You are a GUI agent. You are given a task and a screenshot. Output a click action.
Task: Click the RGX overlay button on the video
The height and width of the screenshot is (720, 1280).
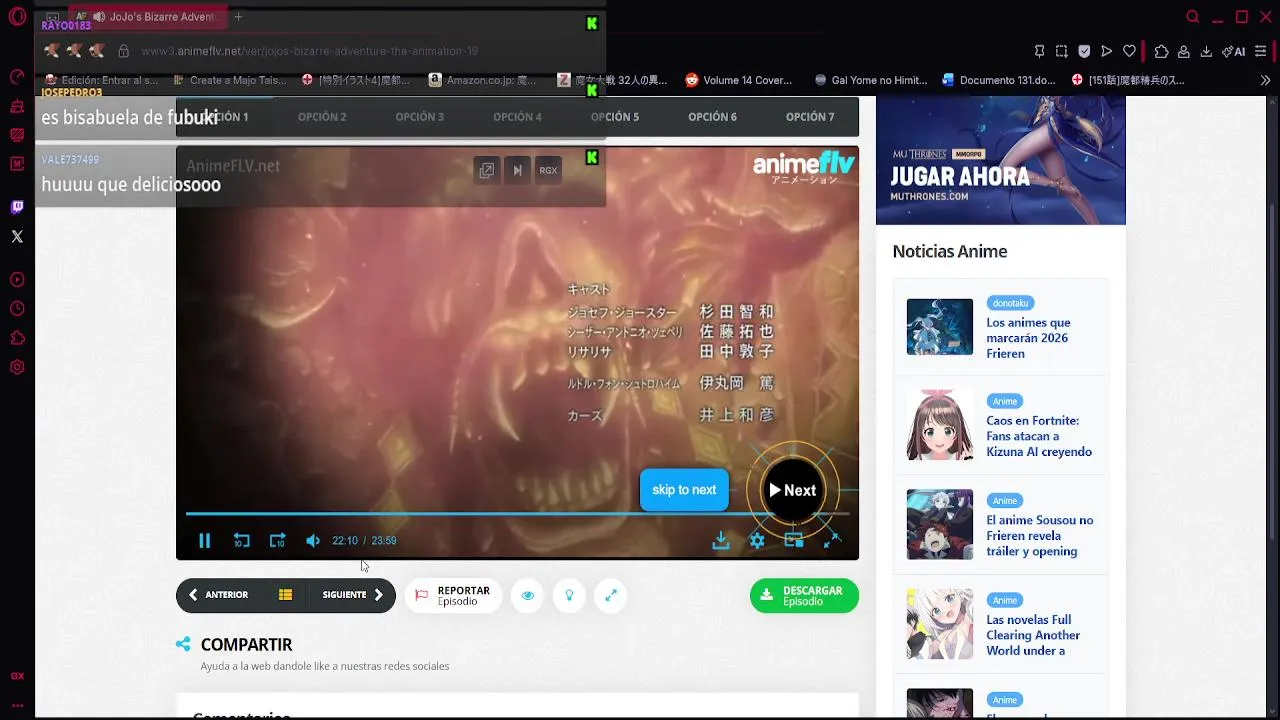point(548,170)
